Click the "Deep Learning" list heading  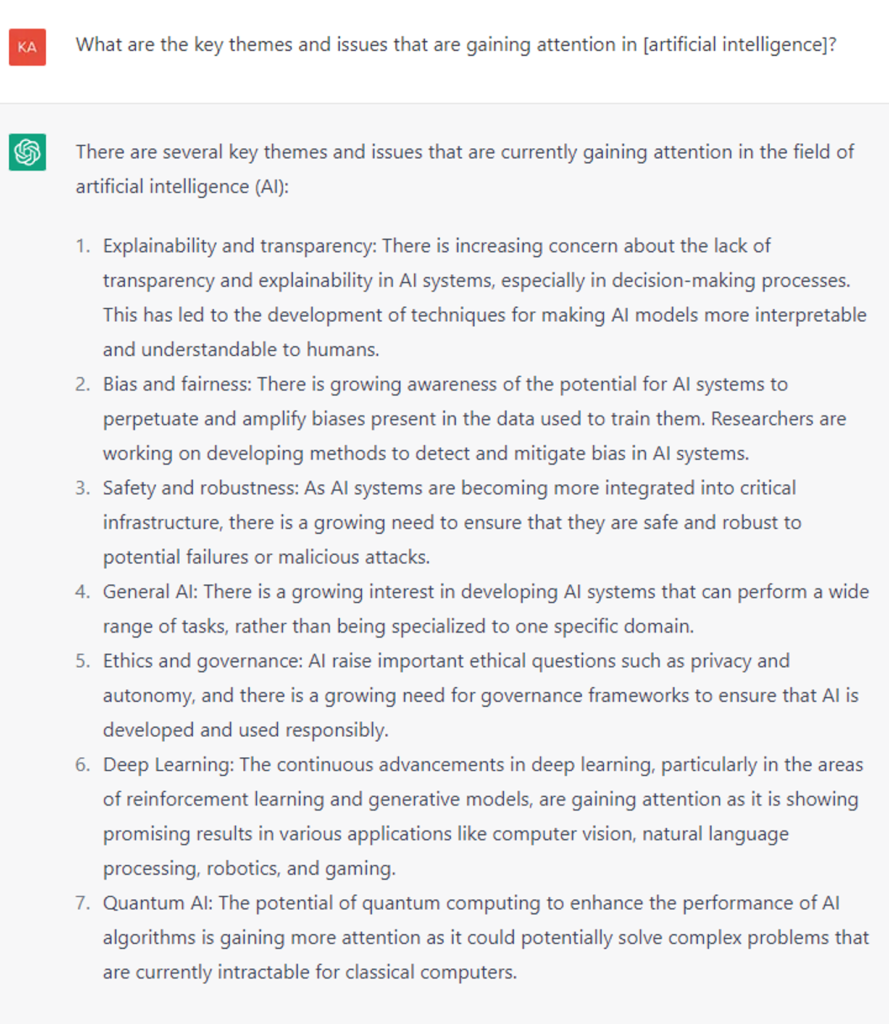pyautogui.click(x=164, y=765)
